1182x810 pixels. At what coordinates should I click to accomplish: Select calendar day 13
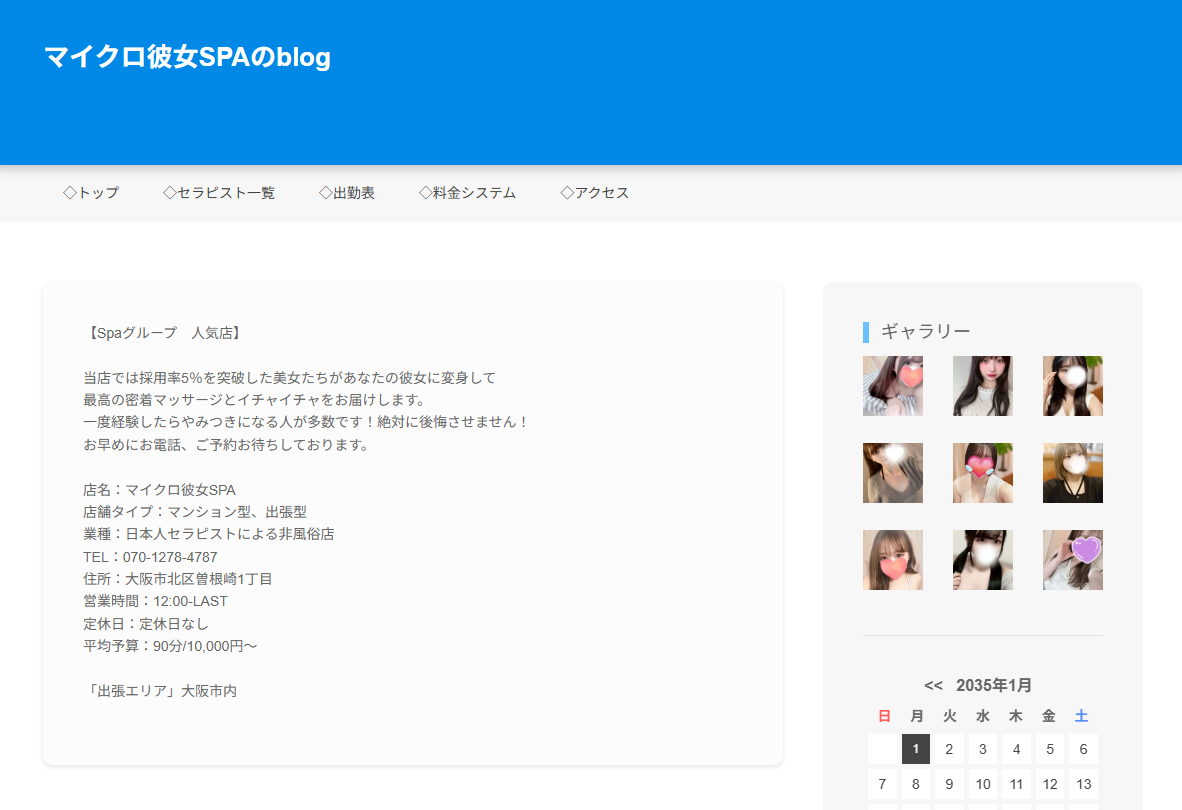point(1083,784)
